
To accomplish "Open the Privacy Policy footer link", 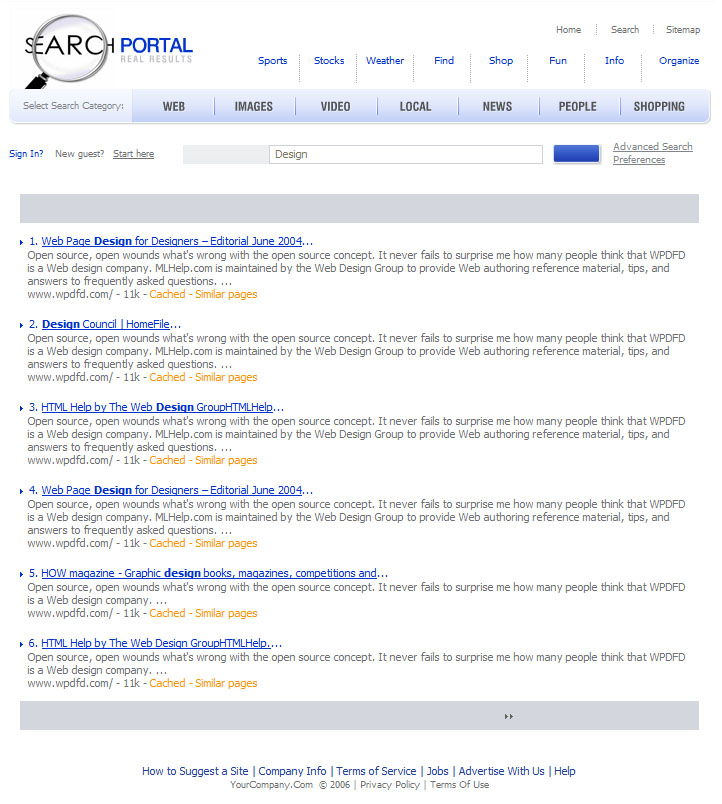I will (389, 785).
